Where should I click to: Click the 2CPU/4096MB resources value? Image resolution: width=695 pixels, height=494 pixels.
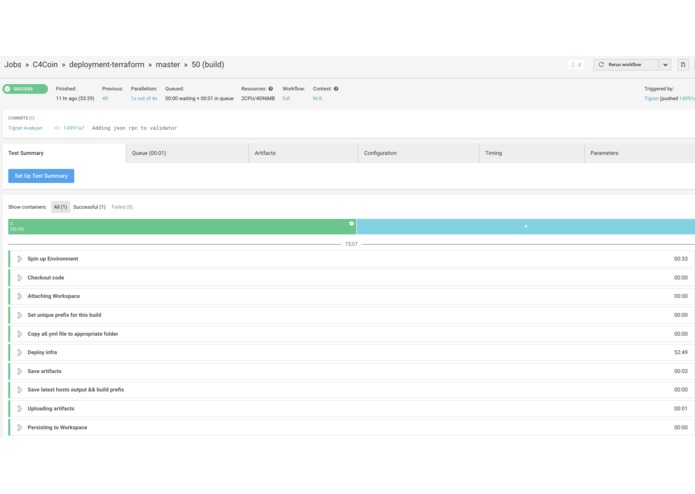pos(258,98)
